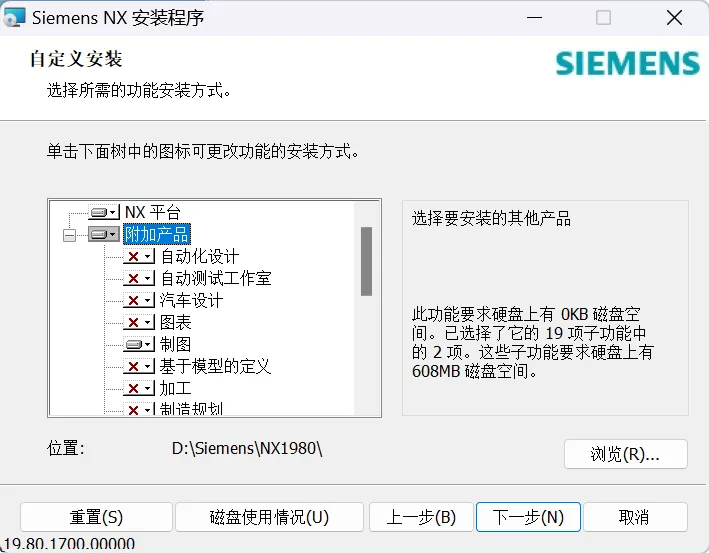The image size is (709, 553).
Task: Click the feature tree vertical scrollbar thumb
Action: [x=366, y=261]
